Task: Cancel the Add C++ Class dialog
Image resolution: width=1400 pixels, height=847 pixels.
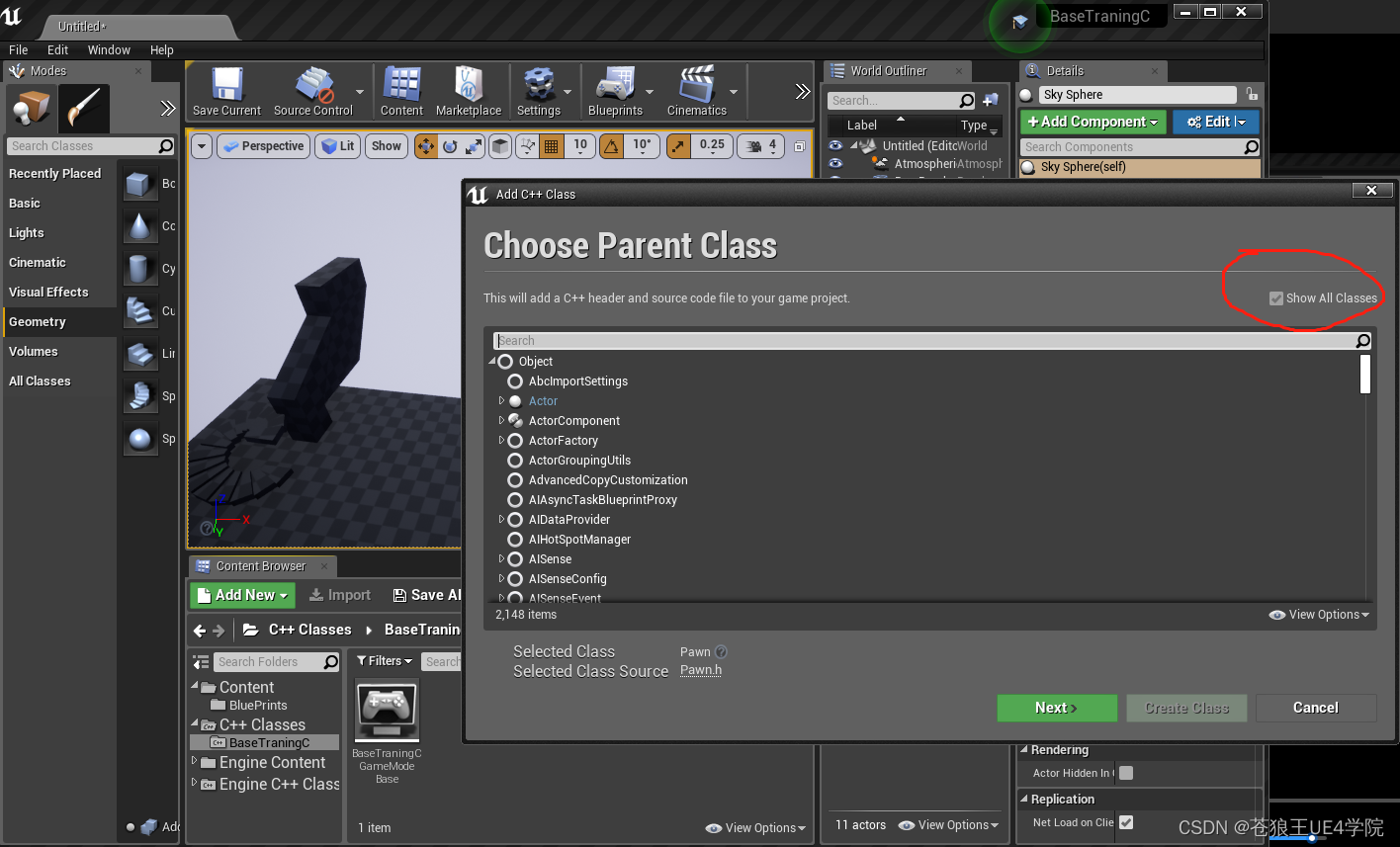Action: (x=1316, y=708)
